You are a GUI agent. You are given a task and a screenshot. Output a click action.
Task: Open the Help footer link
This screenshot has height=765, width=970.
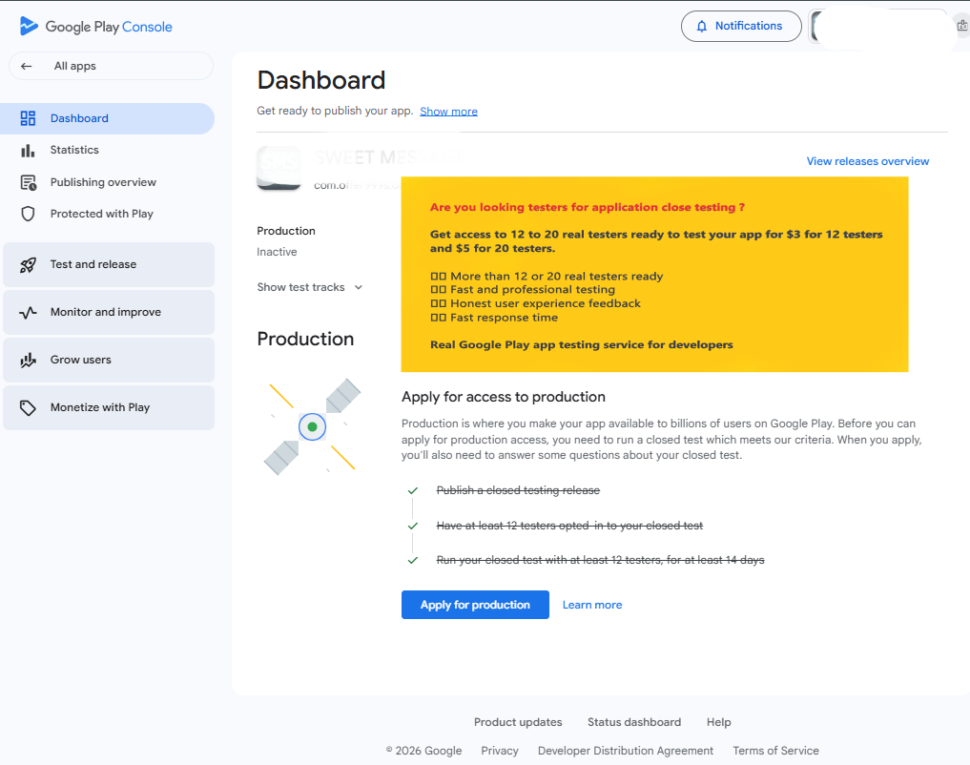pos(719,722)
